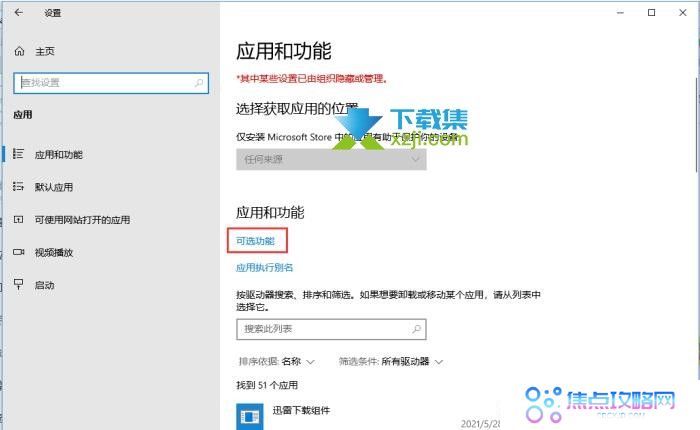This screenshot has height=430, width=700.
Task: Select 应用和功能 in the sidebar
Action: pos(59,154)
